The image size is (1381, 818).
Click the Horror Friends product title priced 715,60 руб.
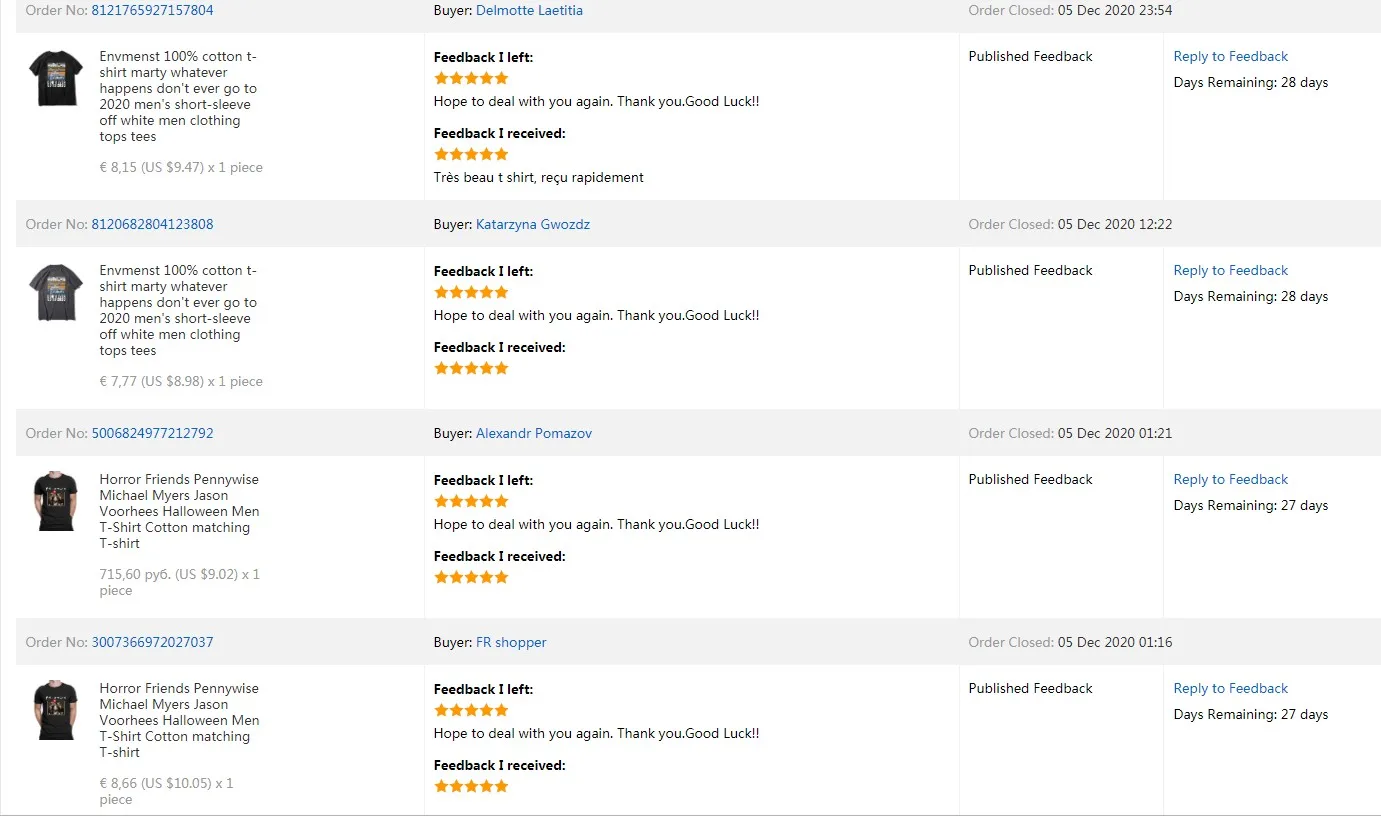[x=179, y=511]
